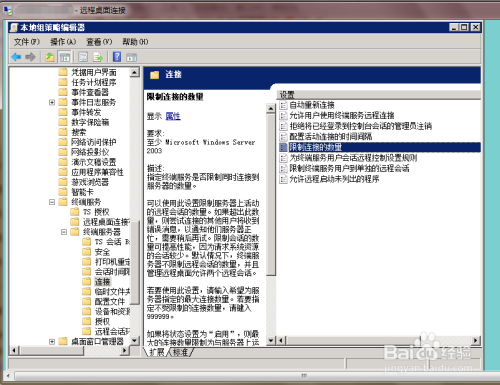
Task: Select 临时文件夹 in the tree
Action: (112, 292)
